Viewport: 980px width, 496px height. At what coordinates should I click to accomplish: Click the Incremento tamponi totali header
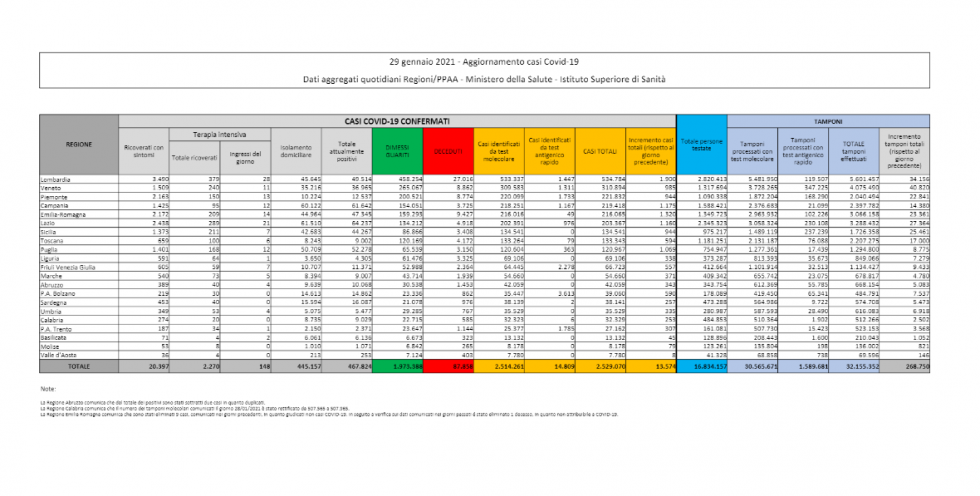click(905, 150)
